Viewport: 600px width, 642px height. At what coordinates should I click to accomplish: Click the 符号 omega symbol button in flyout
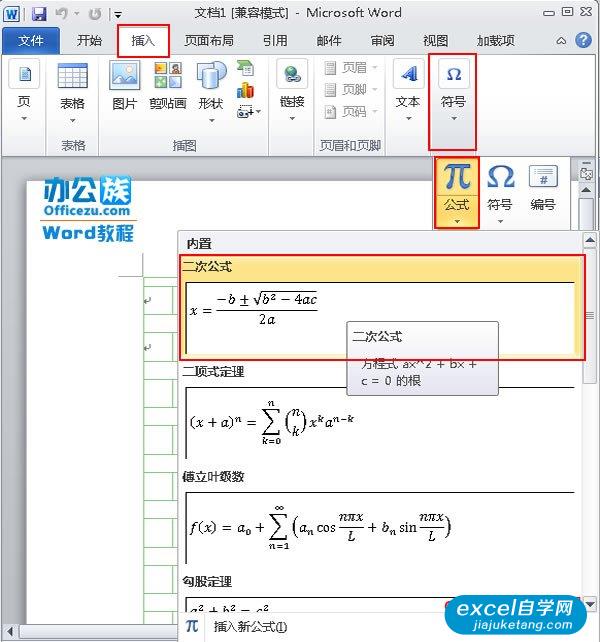click(500, 192)
